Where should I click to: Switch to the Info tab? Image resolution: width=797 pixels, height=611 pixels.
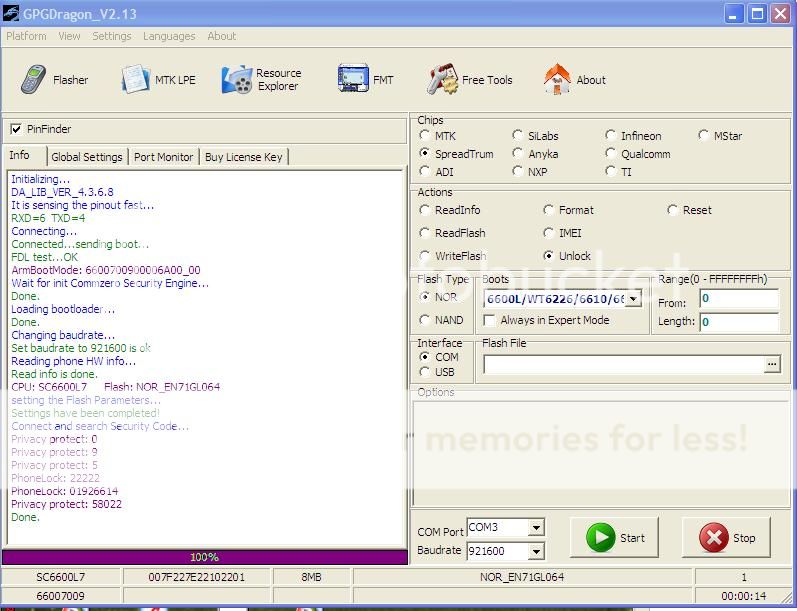click(x=24, y=156)
